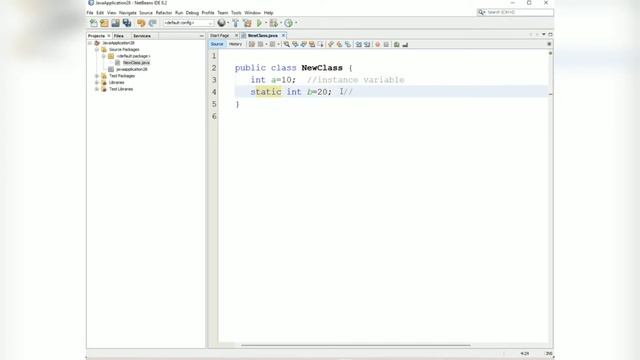Click the New Project toolbar icon
Image resolution: width=640 pixels, height=360 pixels.
104,23
